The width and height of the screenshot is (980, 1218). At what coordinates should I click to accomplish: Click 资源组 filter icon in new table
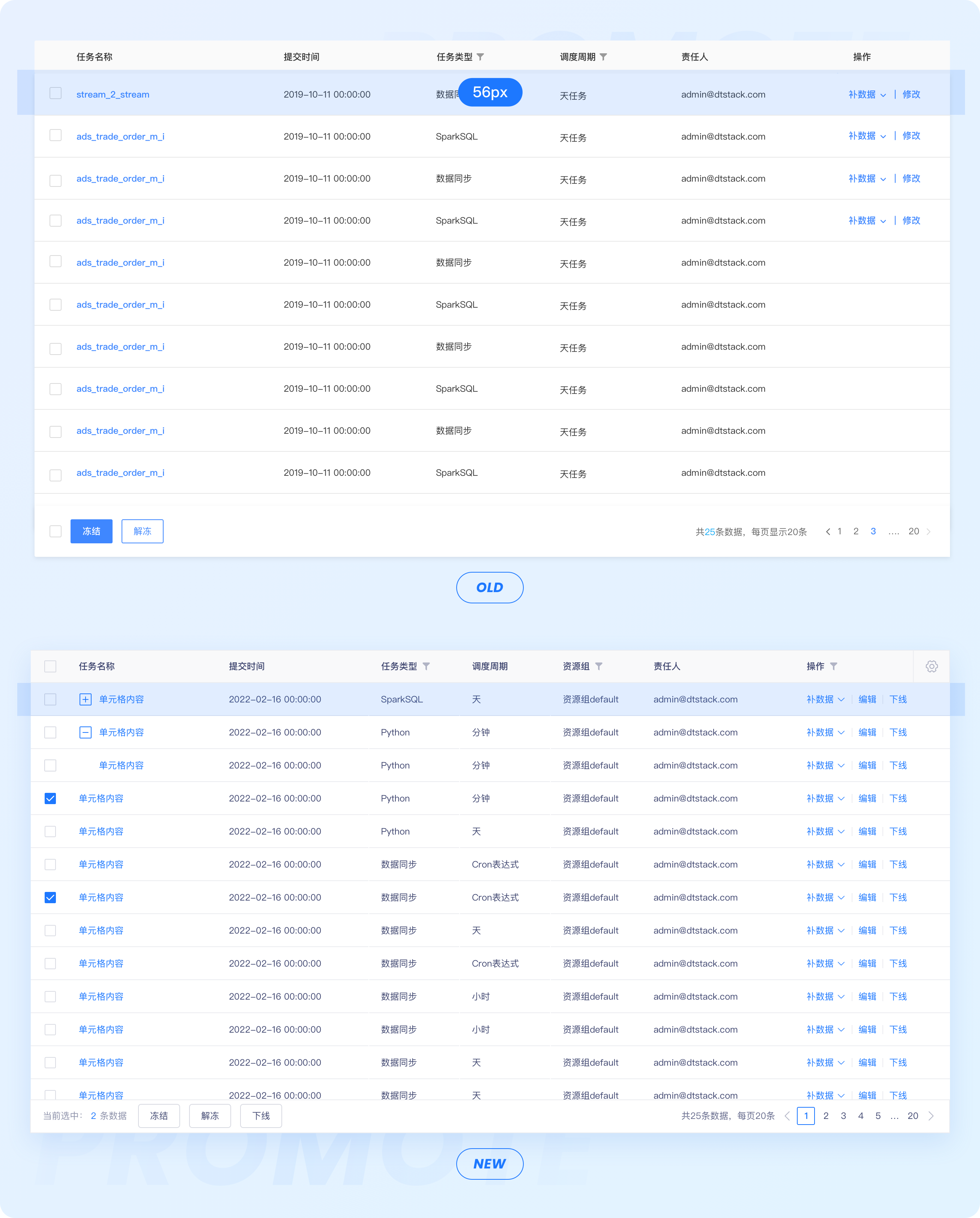[x=599, y=666]
